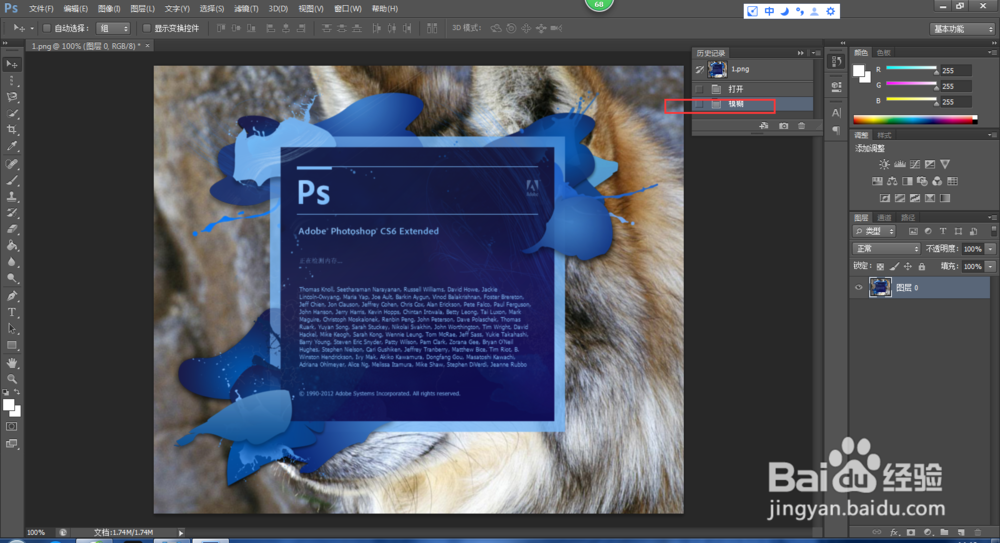Click the B value field 255
1000x543 pixels.
tap(955, 101)
